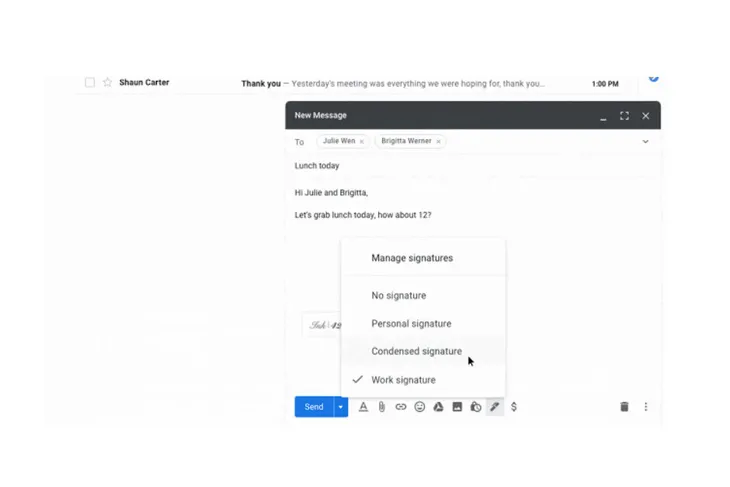Select Personal signature option
The width and height of the screenshot is (730, 487).
[x=423, y=324]
